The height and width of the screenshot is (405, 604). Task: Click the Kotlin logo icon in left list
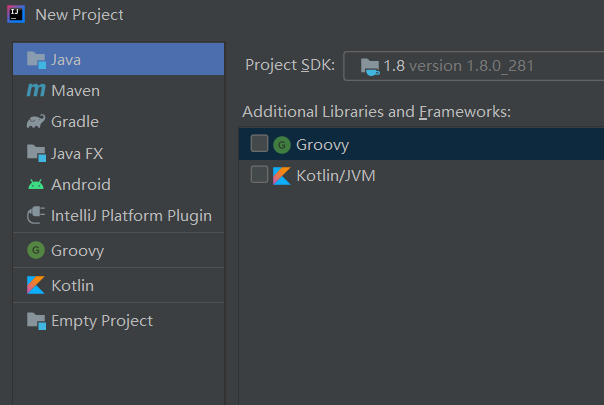tap(36, 286)
